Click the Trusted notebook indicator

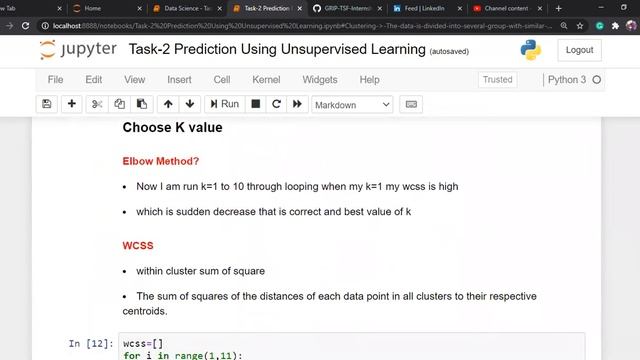click(x=497, y=80)
